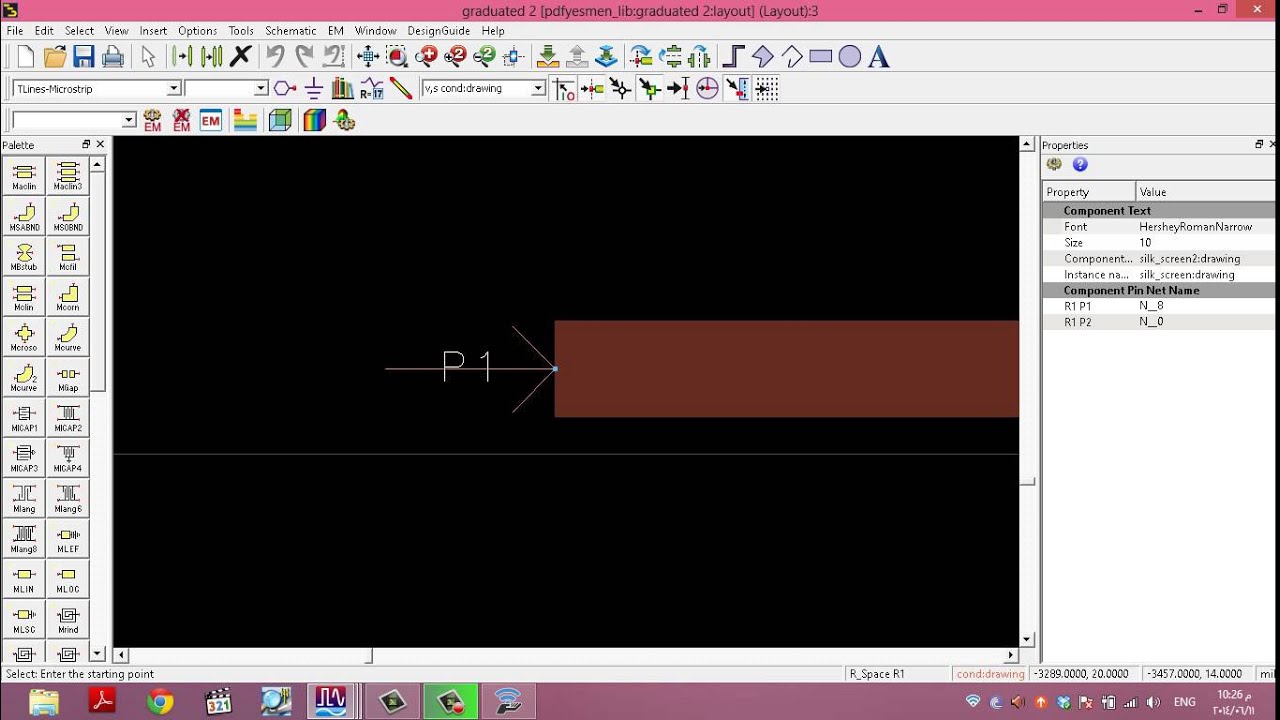
Task: Open the Insert menu
Action: pos(153,31)
